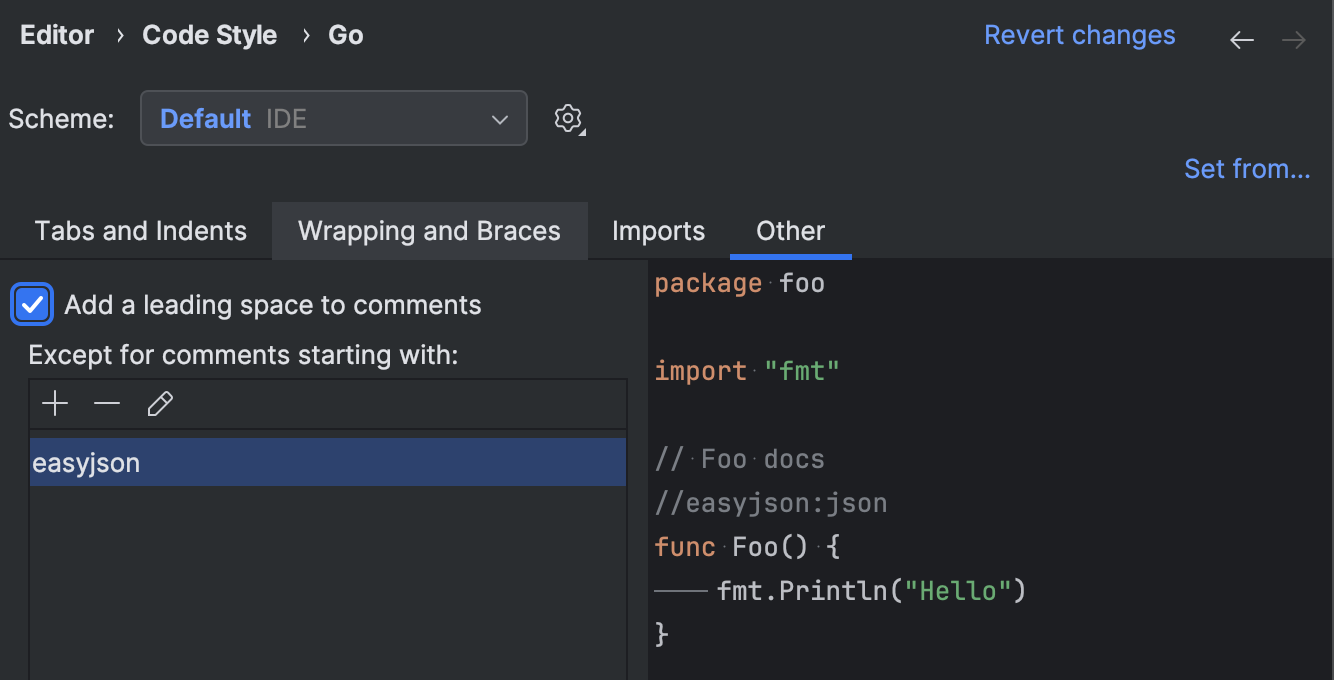Click the Revert changes link
This screenshot has height=680, width=1334.
click(1080, 34)
